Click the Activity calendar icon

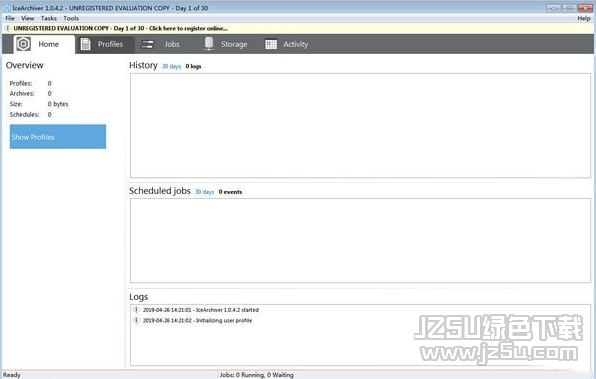tap(271, 44)
